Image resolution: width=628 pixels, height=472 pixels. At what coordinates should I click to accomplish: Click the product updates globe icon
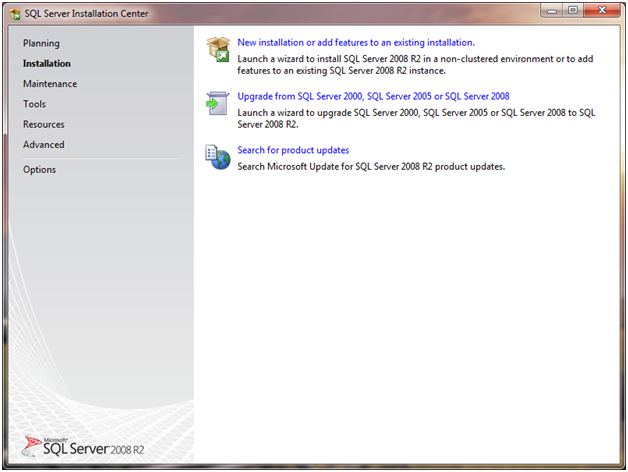coord(217,157)
